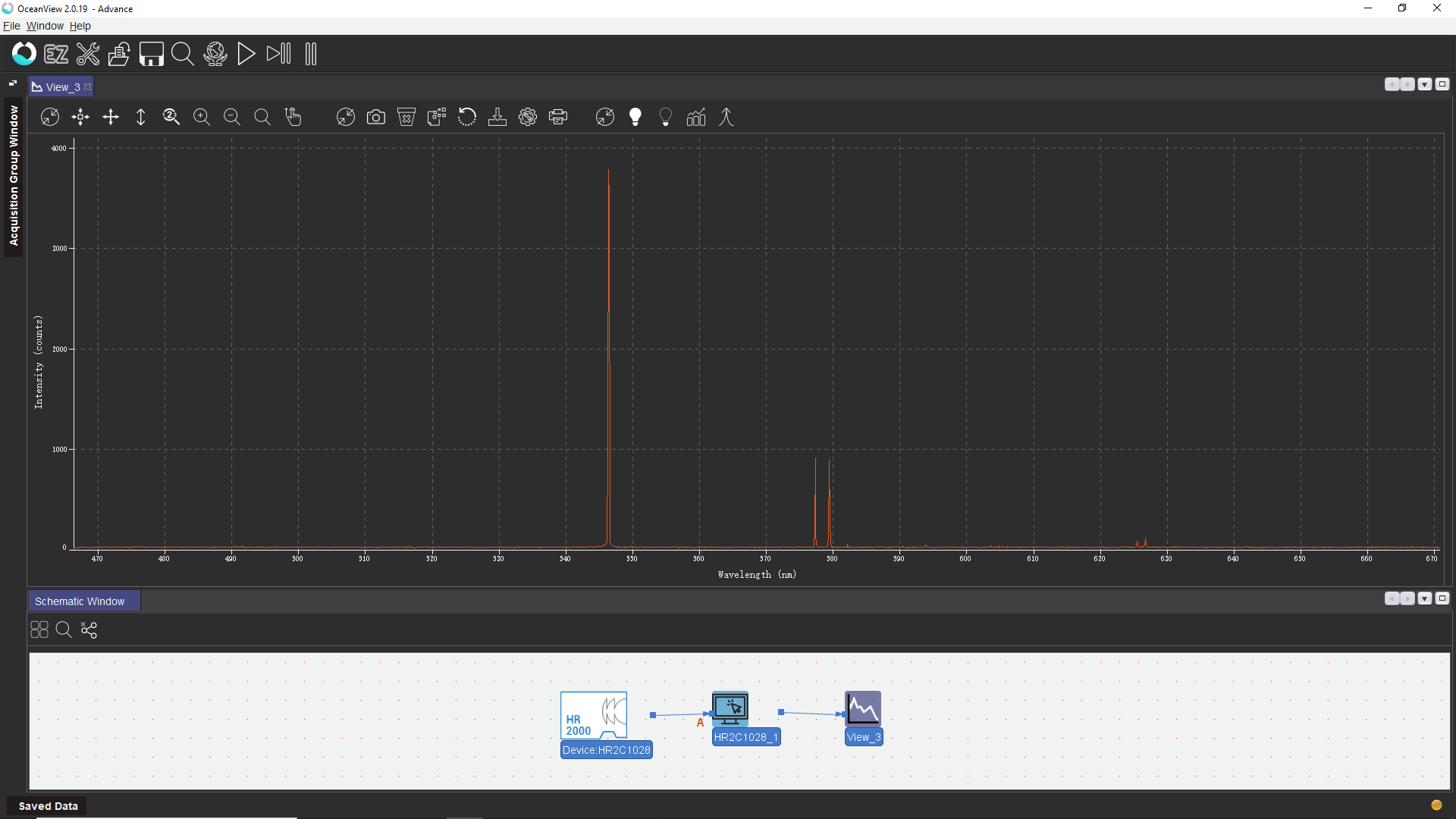The width and height of the screenshot is (1456, 819).
Task: Click the trash bin delete overlay icon
Action: [x=406, y=117]
